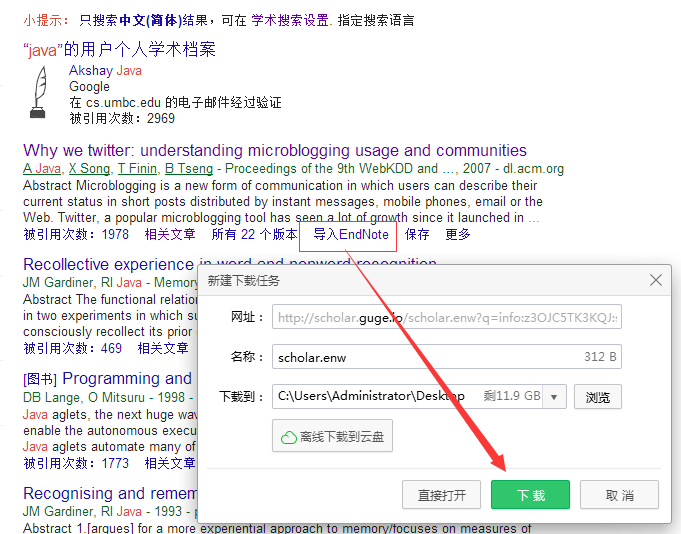The width and height of the screenshot is (681, 534).
Task: Click the 网址 URL input field
Action: (x=447, y=317)
